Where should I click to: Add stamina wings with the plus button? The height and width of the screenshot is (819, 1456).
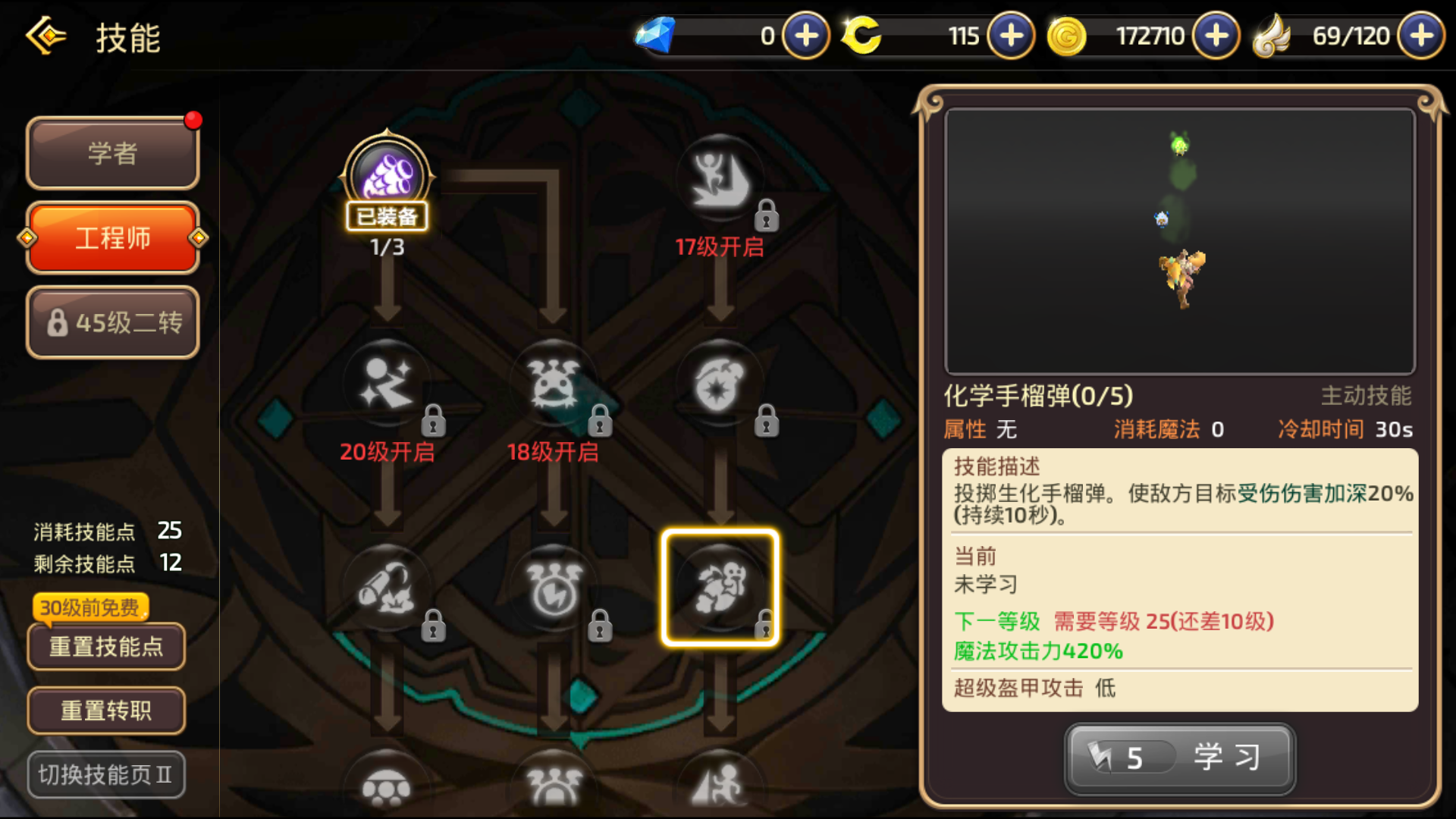[x=1421, y=36]
